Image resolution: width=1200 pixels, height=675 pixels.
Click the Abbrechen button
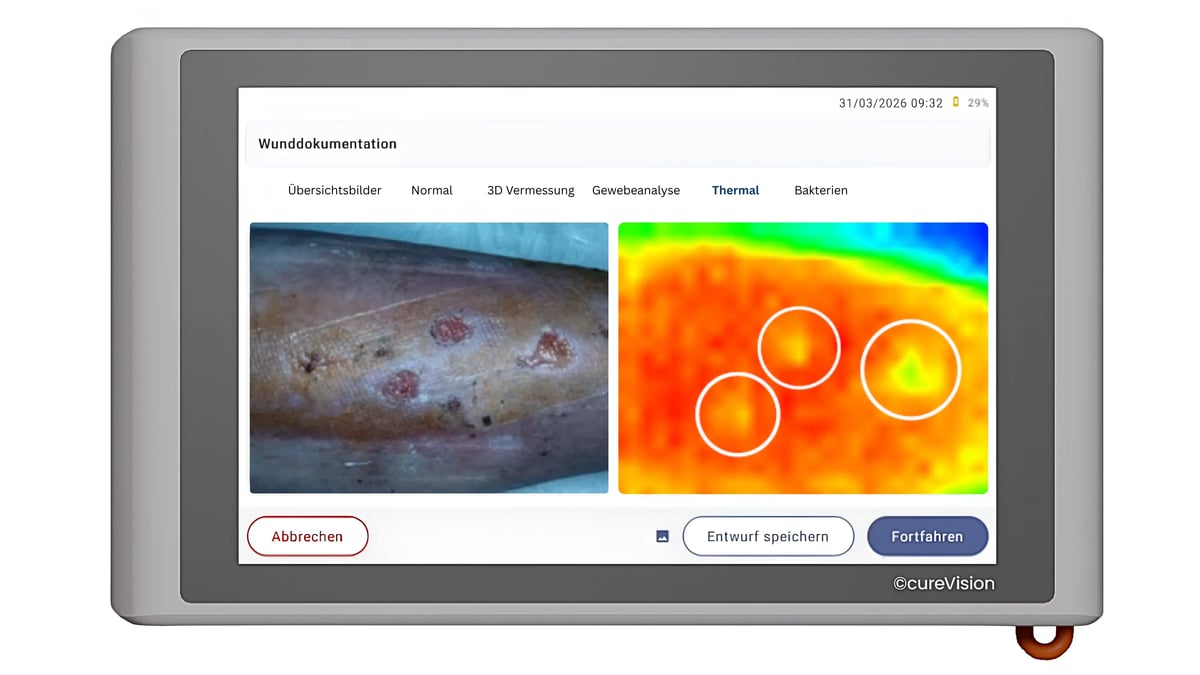coord(308,536)
